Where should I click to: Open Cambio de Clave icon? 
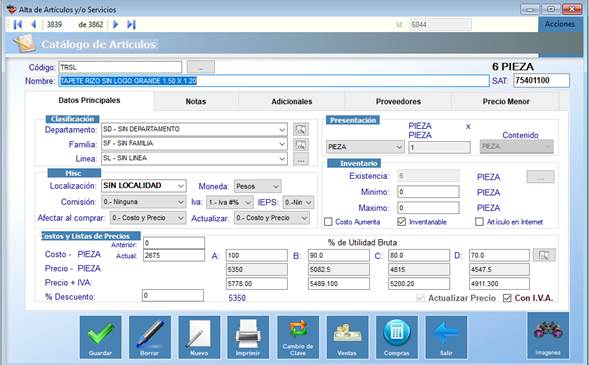(298, 337)
